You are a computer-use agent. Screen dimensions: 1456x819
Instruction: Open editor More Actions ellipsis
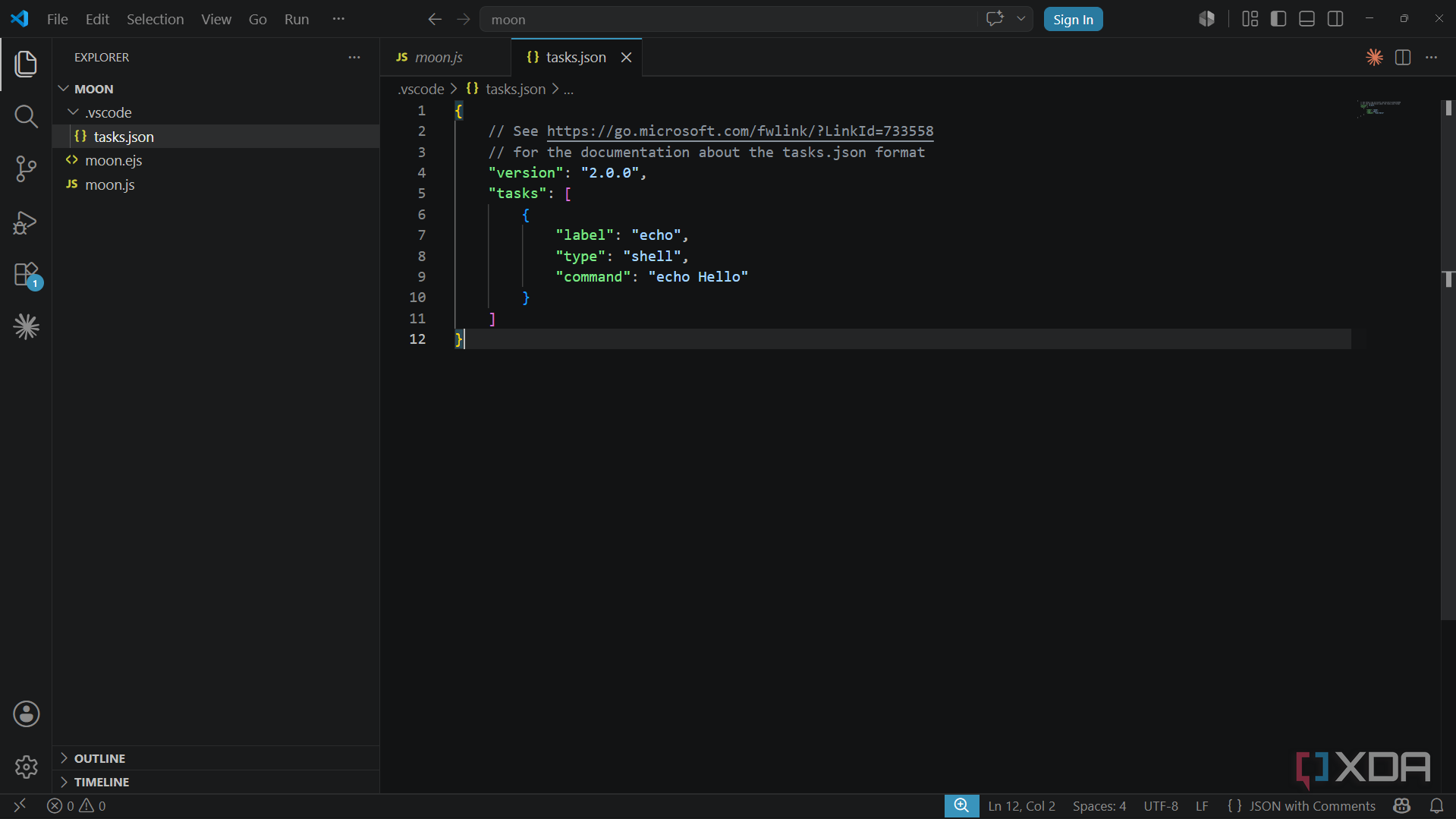(x=1432, y=58)
